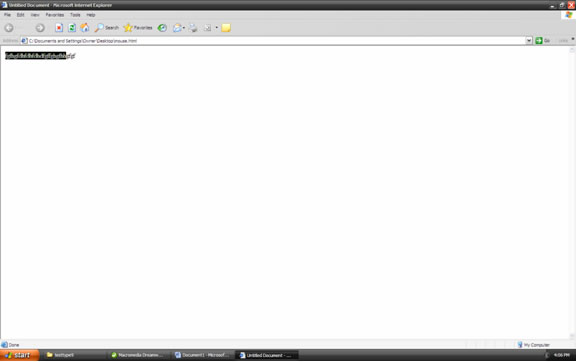Viewport: 577px width, 362px height.
Task: Switch to Document1 Microsoft Word taskbar button
Action: pyautogui.click(x=203, y=355)
